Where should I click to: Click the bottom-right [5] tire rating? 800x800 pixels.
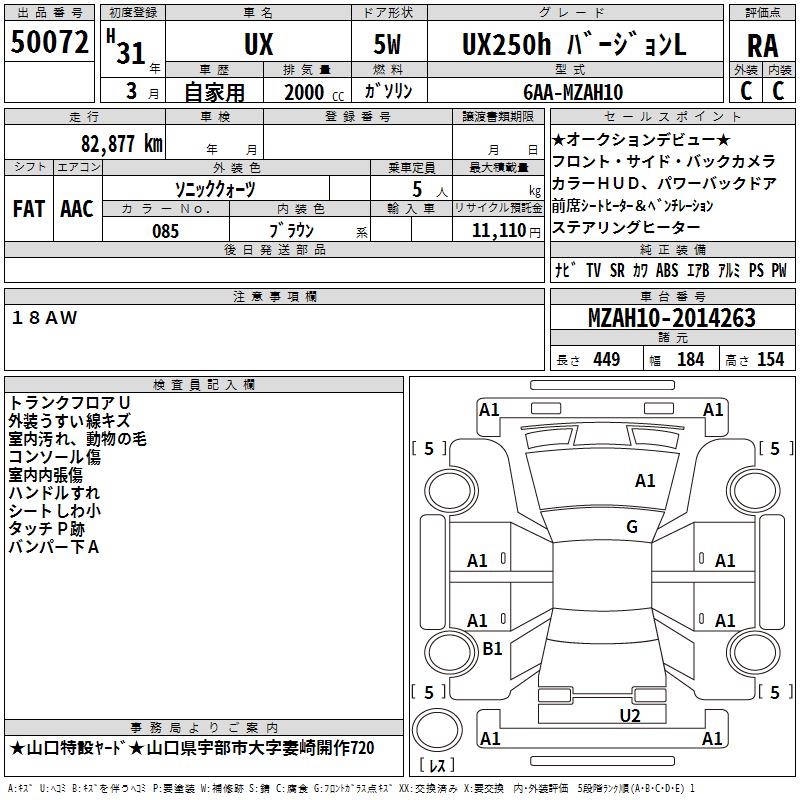[x=775, y=692]
